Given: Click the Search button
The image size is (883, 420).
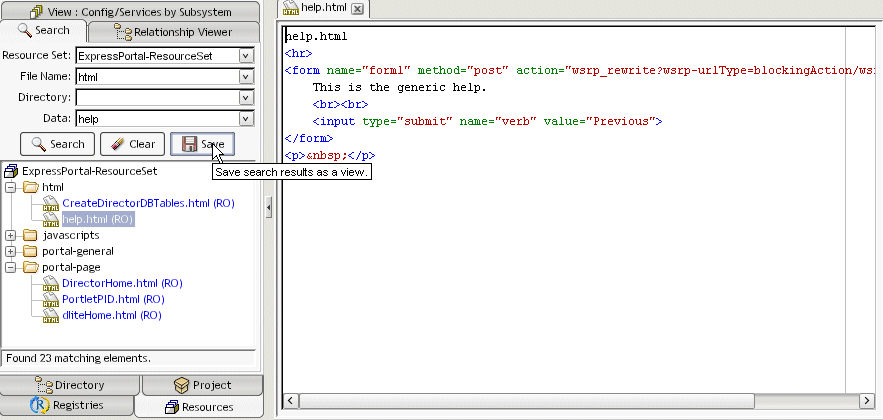Looking at the screenshot, I should click(x=57, y=144).
